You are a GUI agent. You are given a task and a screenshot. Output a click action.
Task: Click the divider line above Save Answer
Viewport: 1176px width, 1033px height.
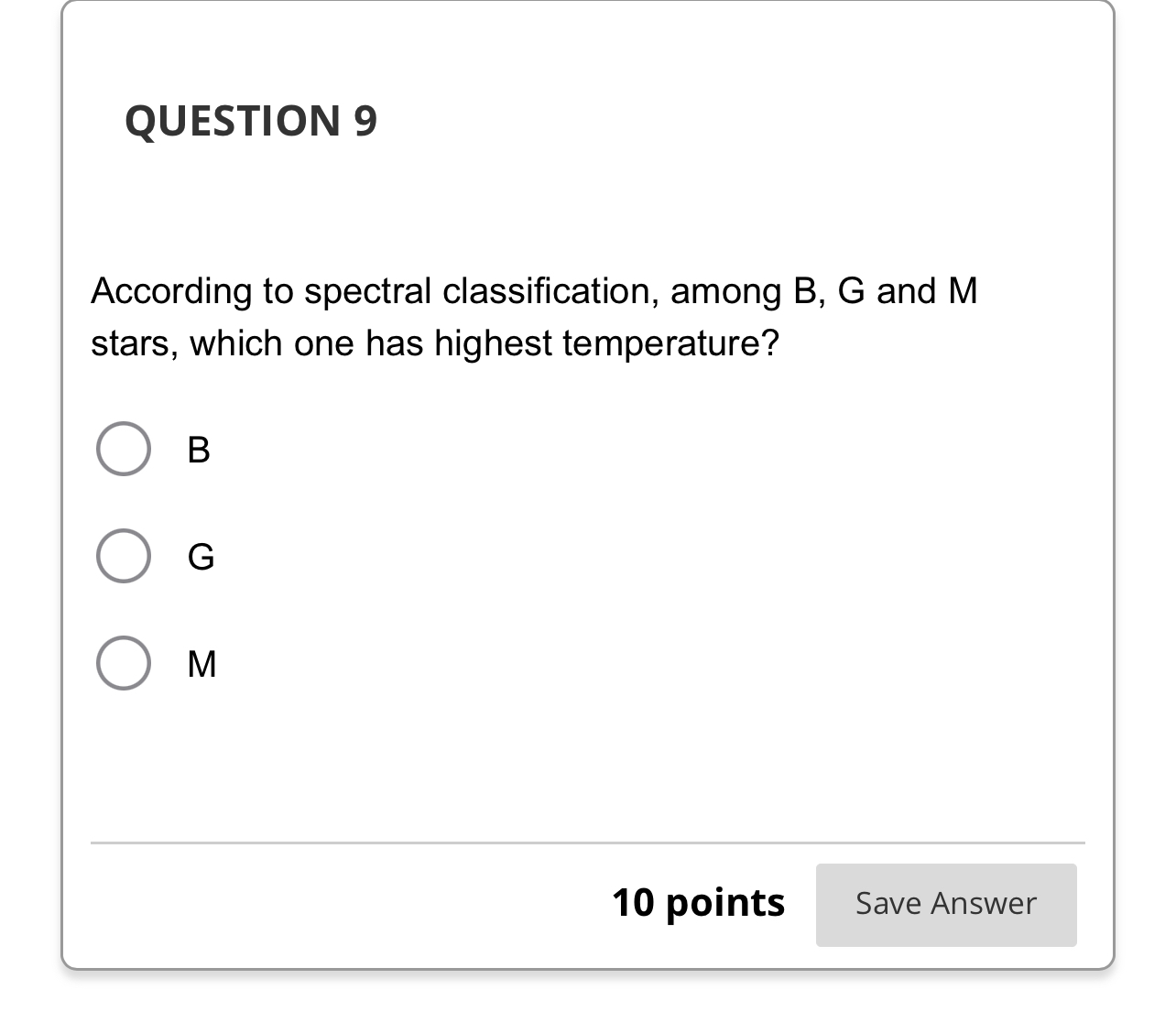click(x=586, y=842)
